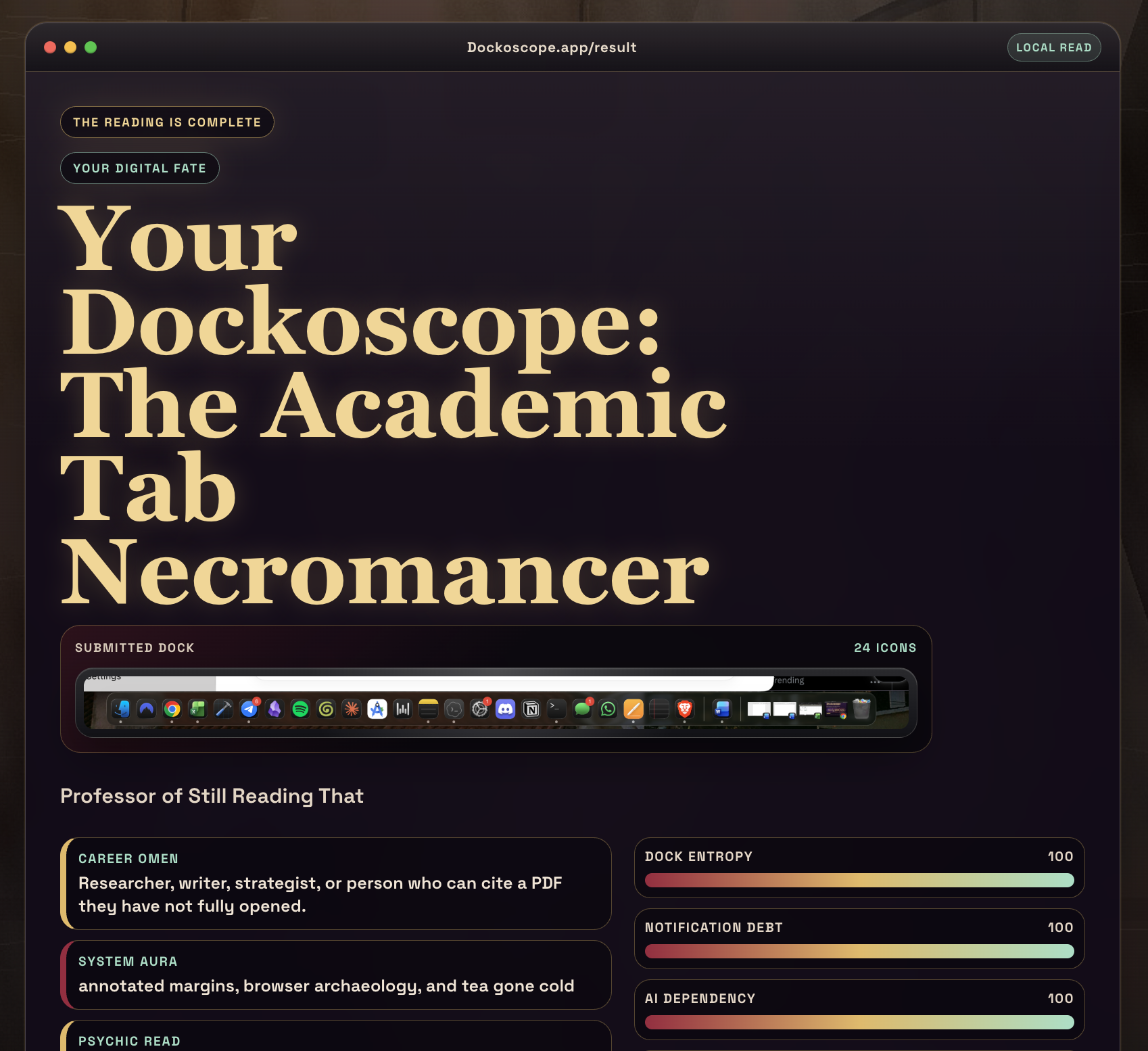Click the NordVPN mountain icon in the dock

pos(147,709)
